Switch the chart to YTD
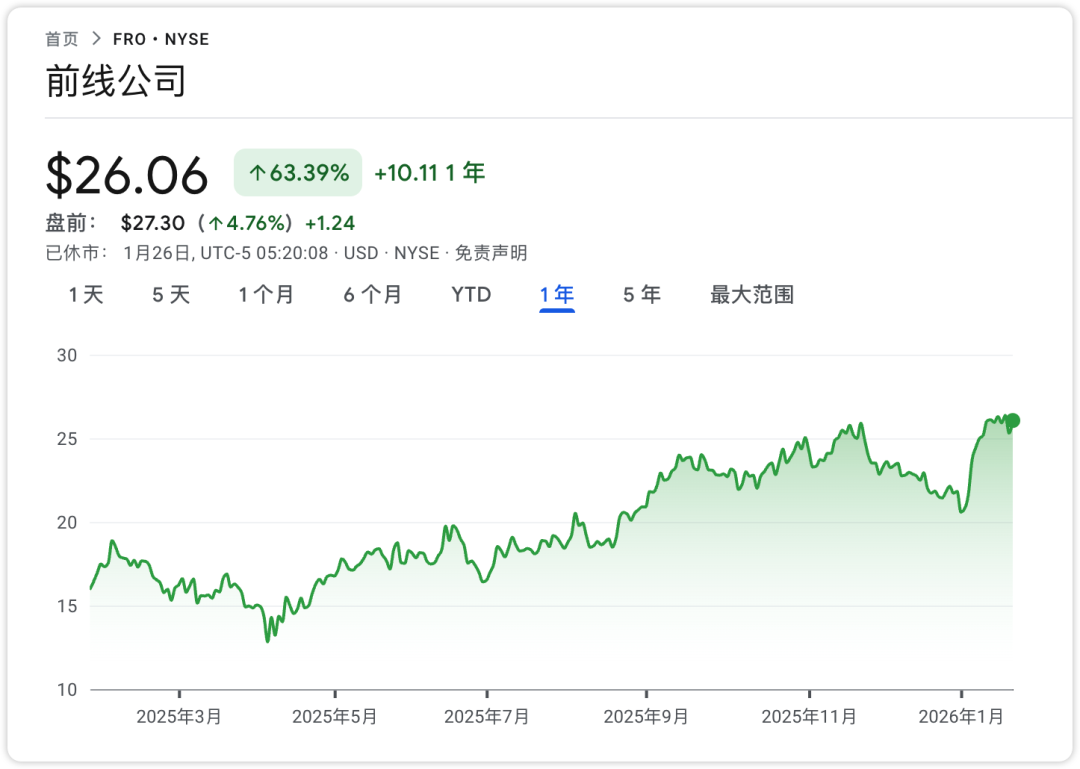1080x769 pixels. point(471,295)
